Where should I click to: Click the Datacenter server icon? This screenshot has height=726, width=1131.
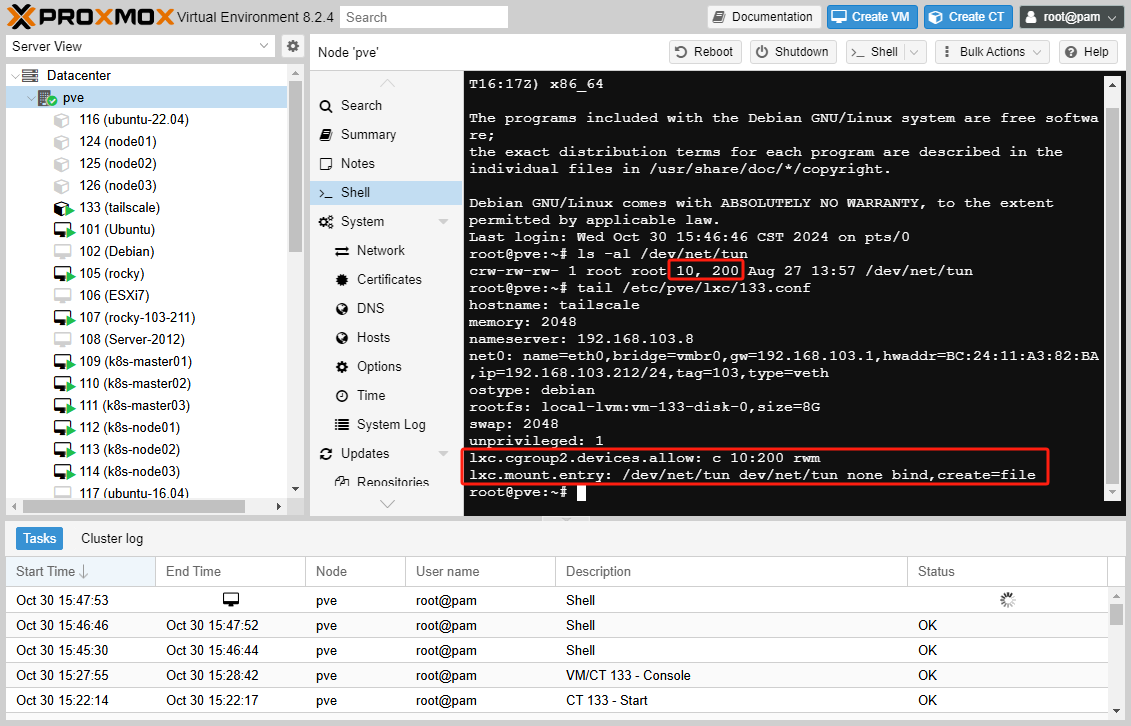[30, 76]
